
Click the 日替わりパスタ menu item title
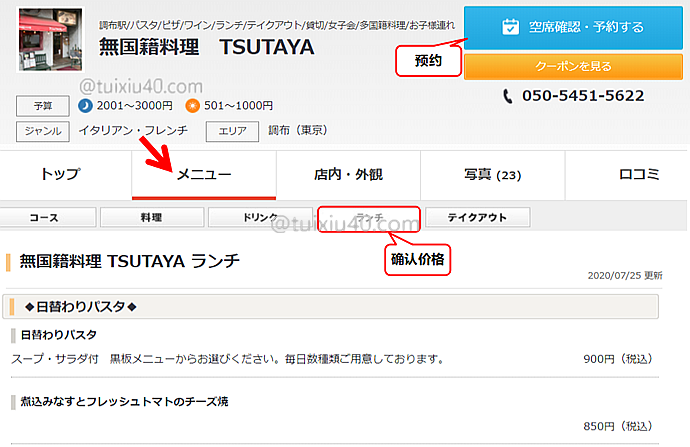59,335
